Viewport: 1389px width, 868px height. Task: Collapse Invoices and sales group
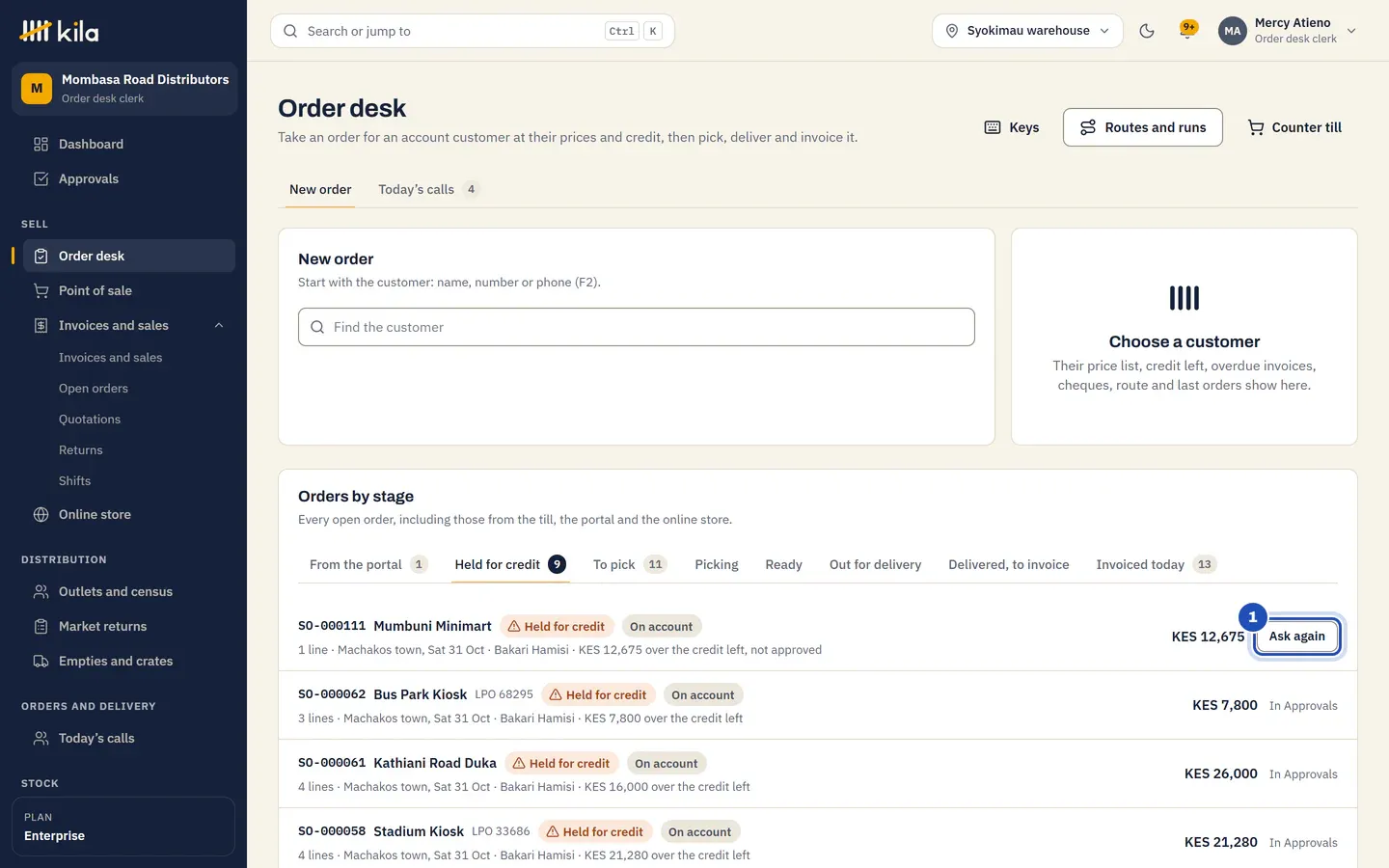pos(219,325)
